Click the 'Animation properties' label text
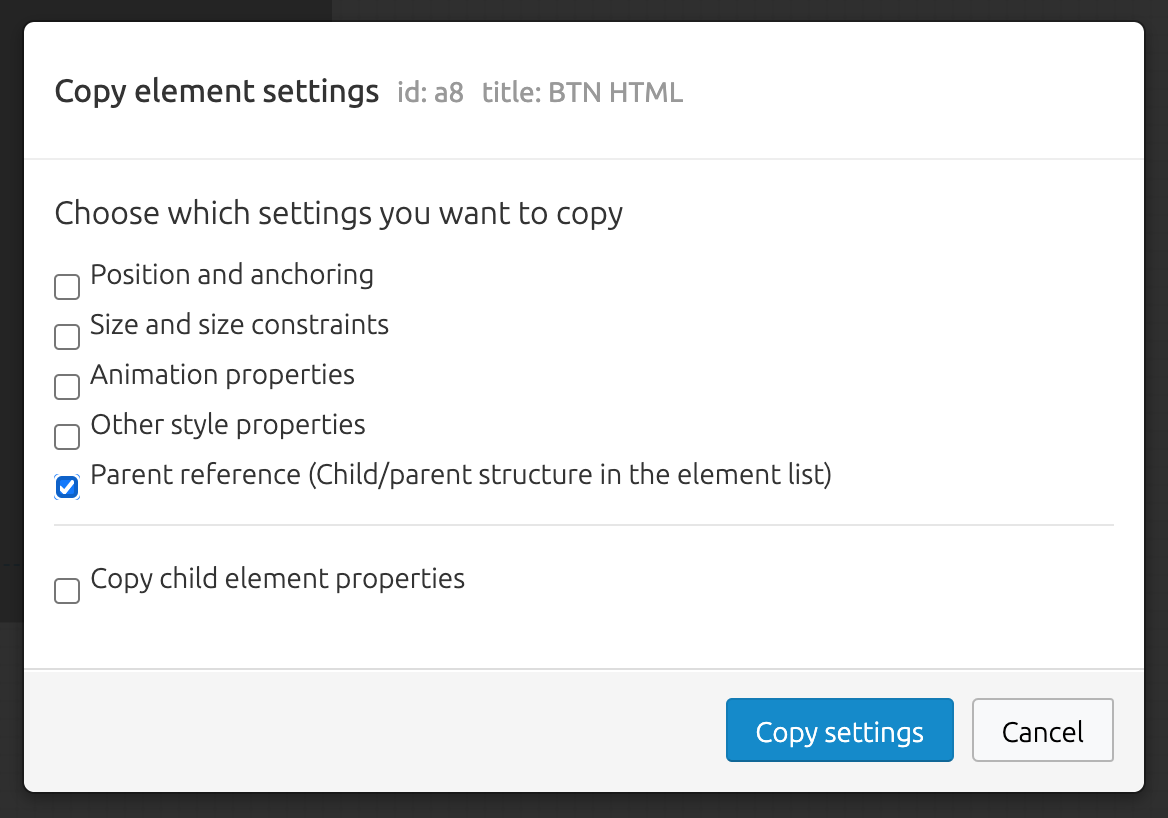1168x818 pixels. pos(222,375)
